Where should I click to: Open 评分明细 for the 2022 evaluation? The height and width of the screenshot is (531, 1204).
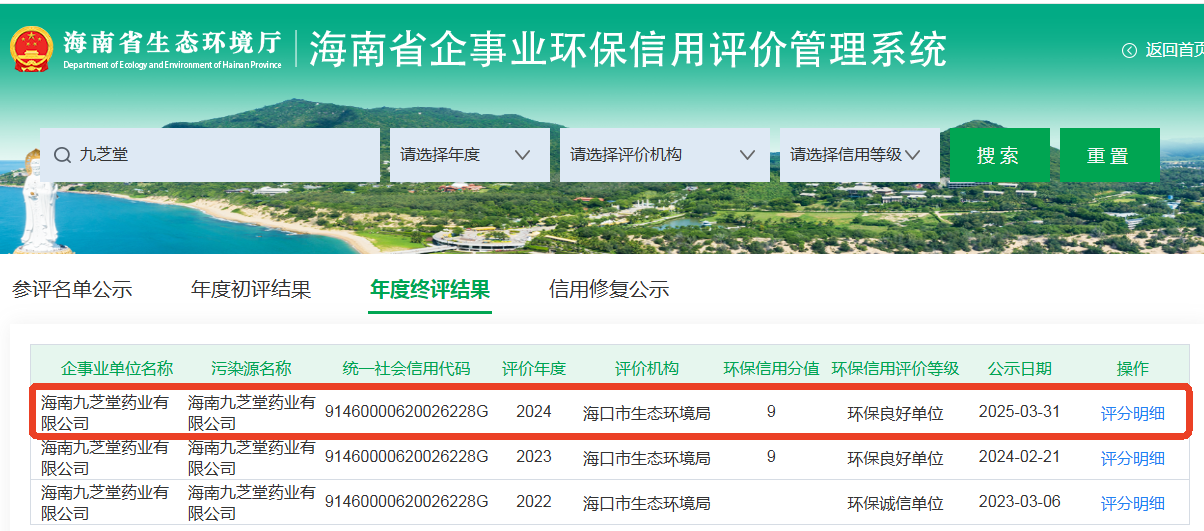[x=1133, y=503]
